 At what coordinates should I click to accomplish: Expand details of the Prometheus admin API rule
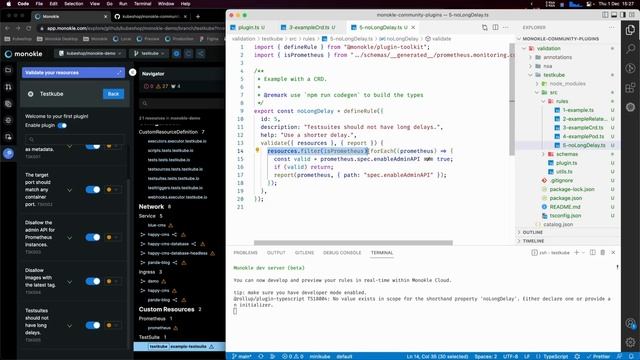click(69, 238)
